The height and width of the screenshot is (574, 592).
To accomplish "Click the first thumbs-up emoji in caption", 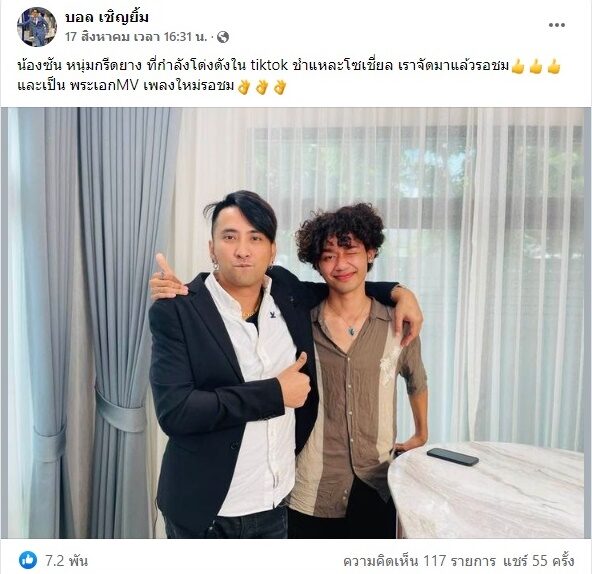I will (x=518, y=66).
